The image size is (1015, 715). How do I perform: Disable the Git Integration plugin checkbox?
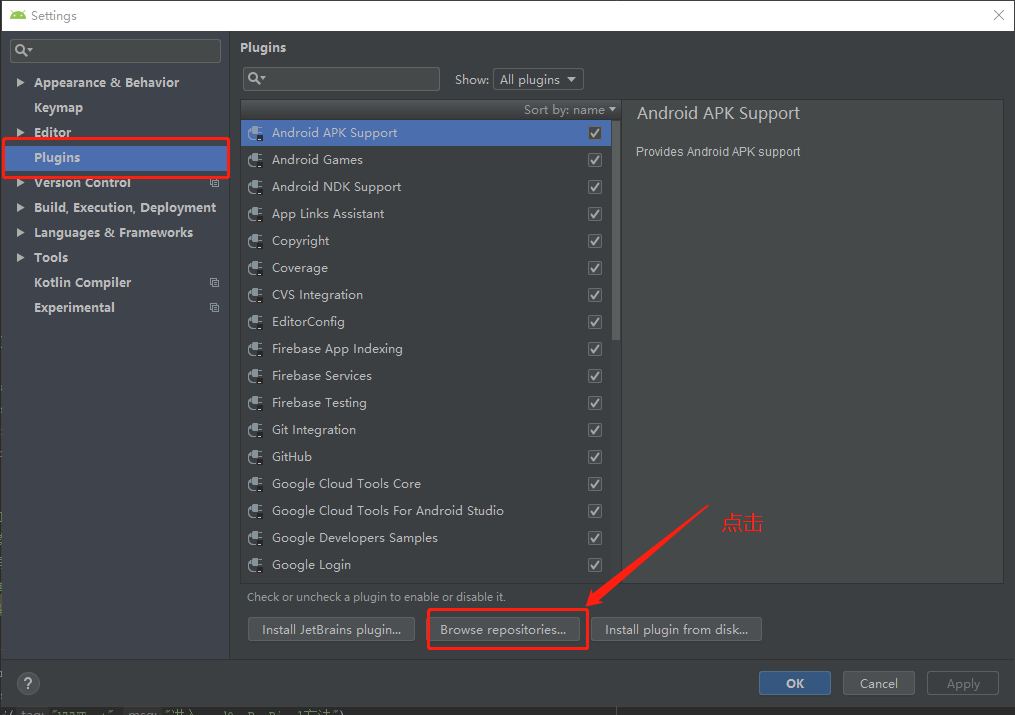[595, 430]
